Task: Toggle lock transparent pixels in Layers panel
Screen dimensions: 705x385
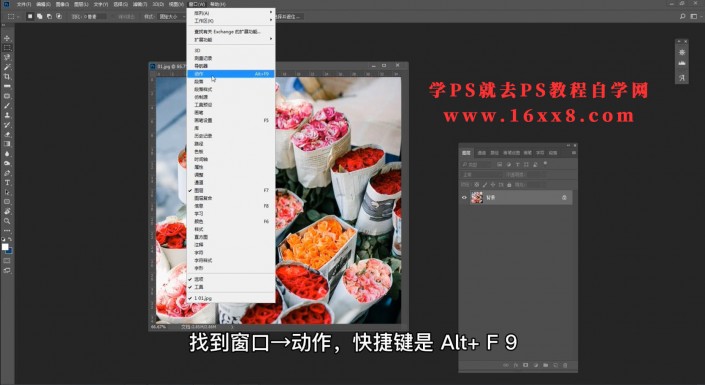Action: (x=477, y=184)
